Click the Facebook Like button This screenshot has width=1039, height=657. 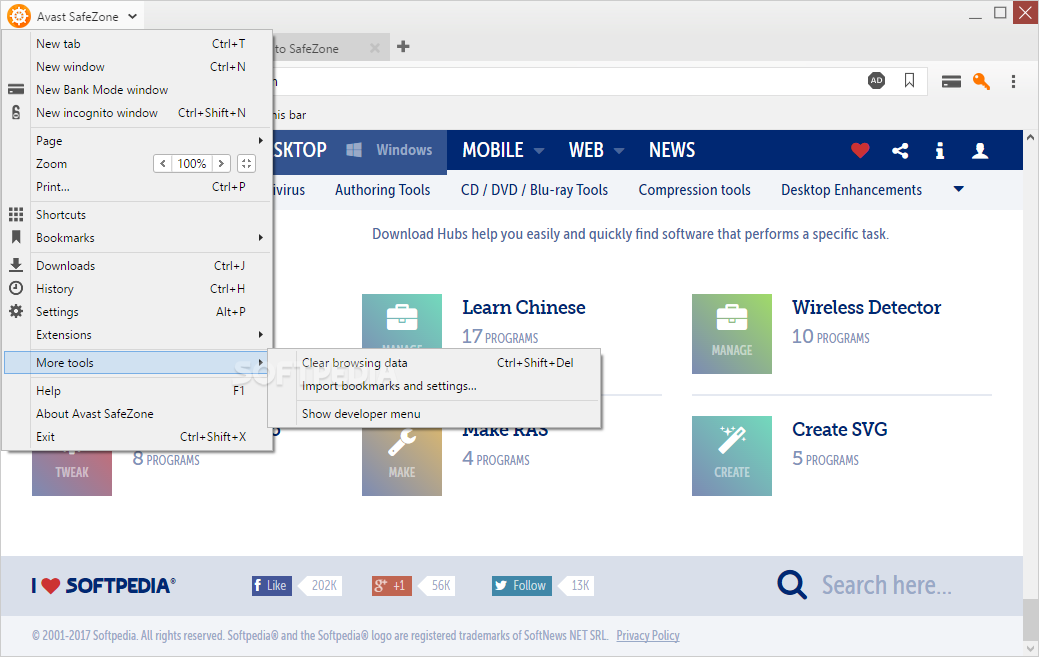click(272, 585)
